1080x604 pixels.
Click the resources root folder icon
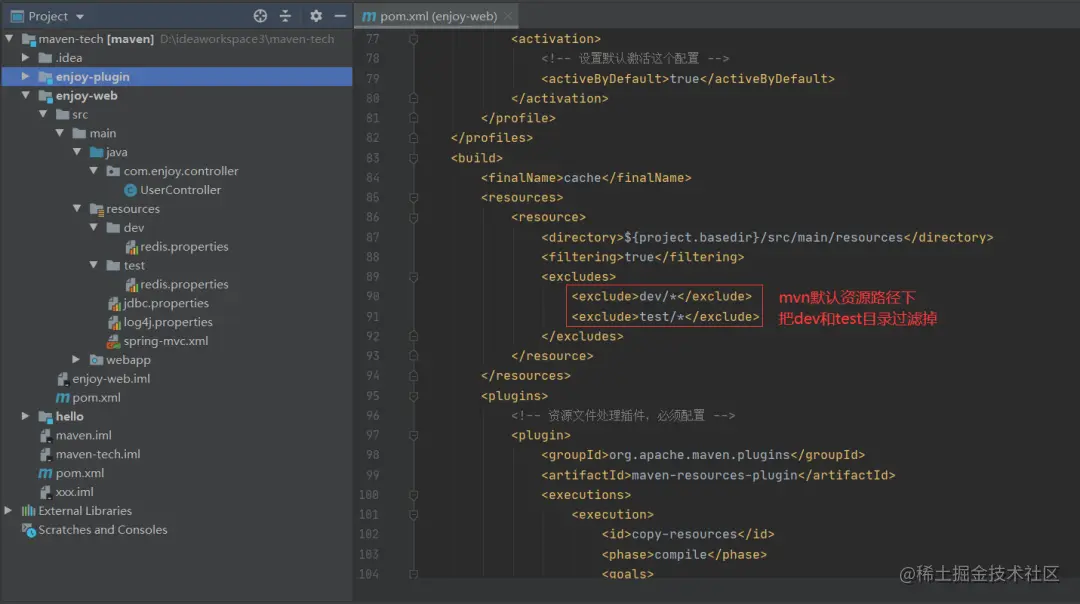click(x=96, y=209)
